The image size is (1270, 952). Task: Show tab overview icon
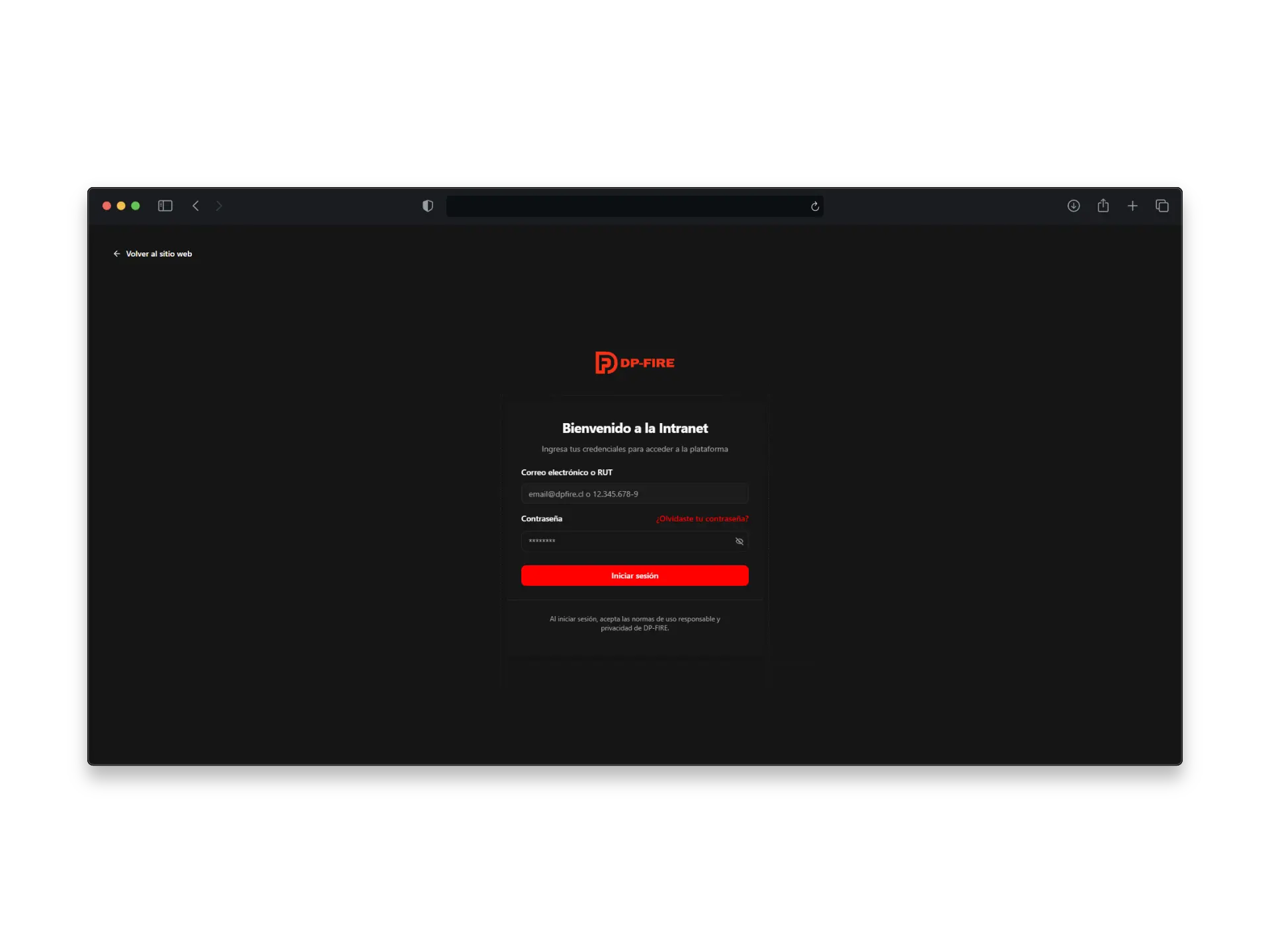[1162, 206]
